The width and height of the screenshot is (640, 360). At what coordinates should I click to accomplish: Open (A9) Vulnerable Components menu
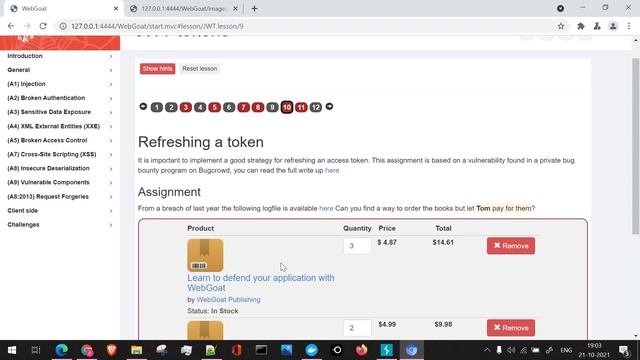tap(60, 182)
